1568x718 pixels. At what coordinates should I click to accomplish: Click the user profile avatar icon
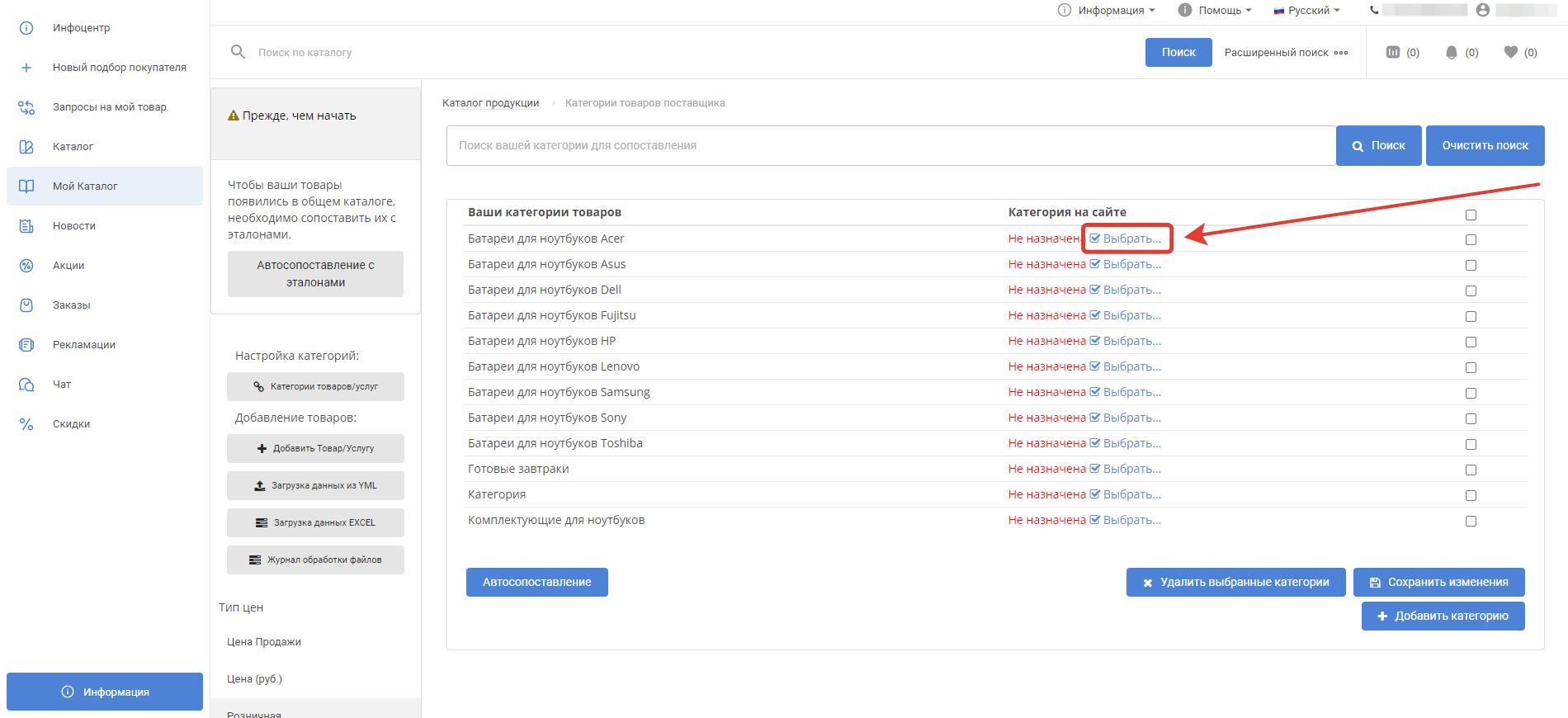point(1483,10)
